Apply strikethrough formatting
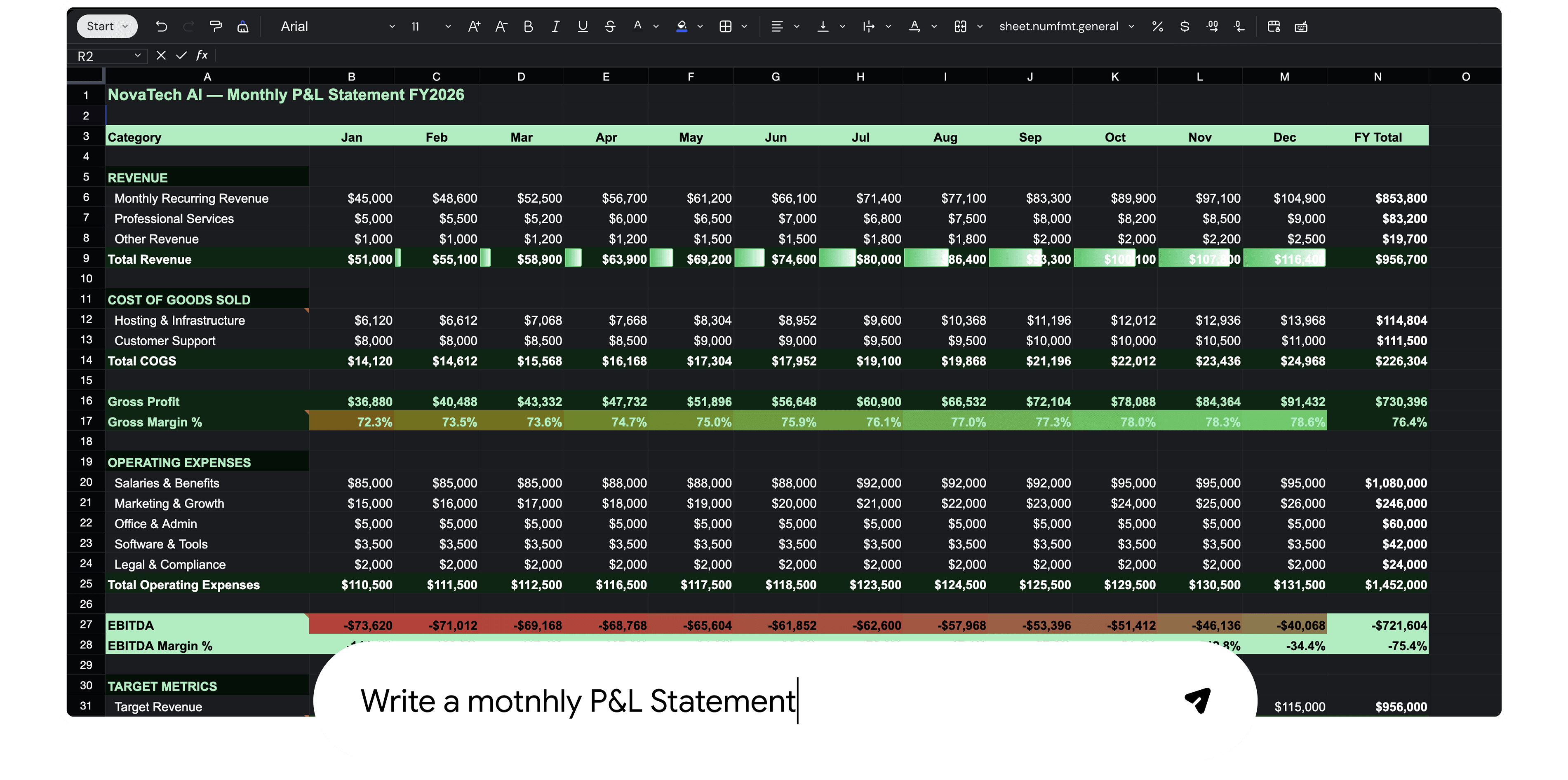This screenshot has width=1568, height=780. 610,26
